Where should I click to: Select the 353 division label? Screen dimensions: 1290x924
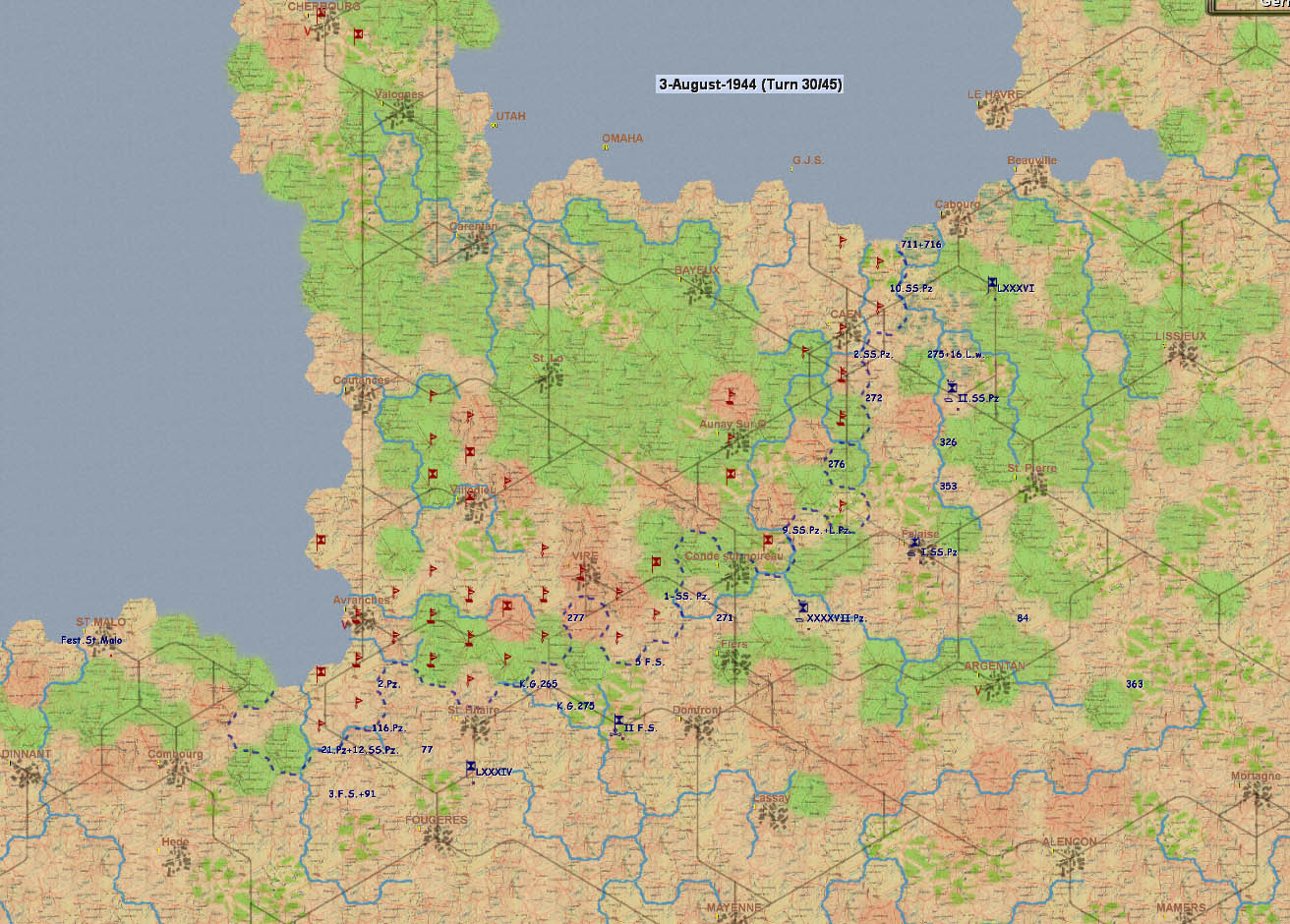[948, 487]
